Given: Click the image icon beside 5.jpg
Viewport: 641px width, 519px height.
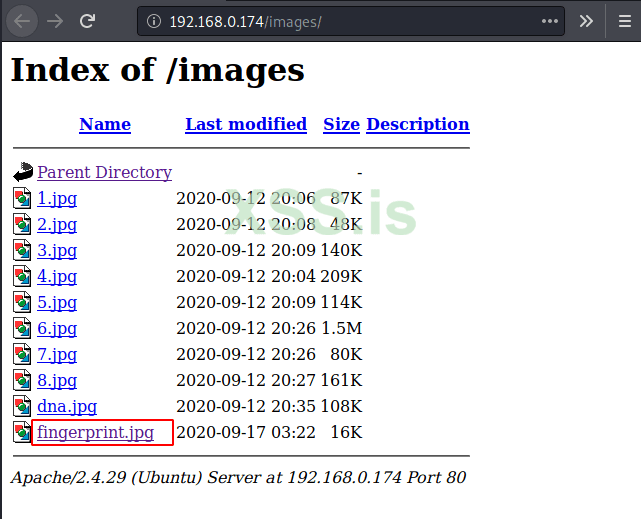Looking at the screenshot, I should 22,302.
